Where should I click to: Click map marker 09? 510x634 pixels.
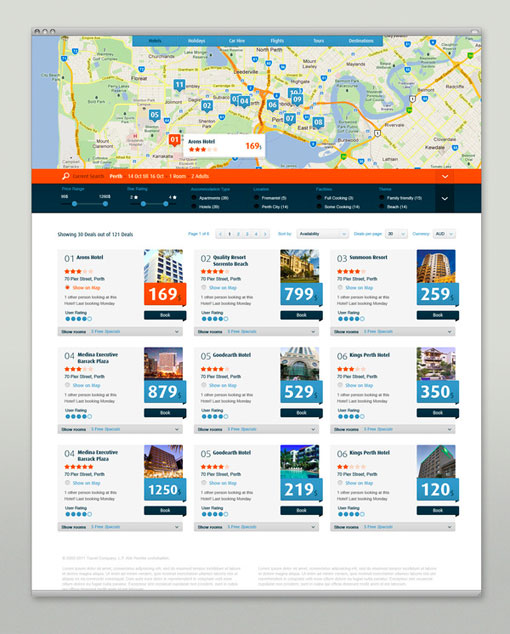coord(297,100)
